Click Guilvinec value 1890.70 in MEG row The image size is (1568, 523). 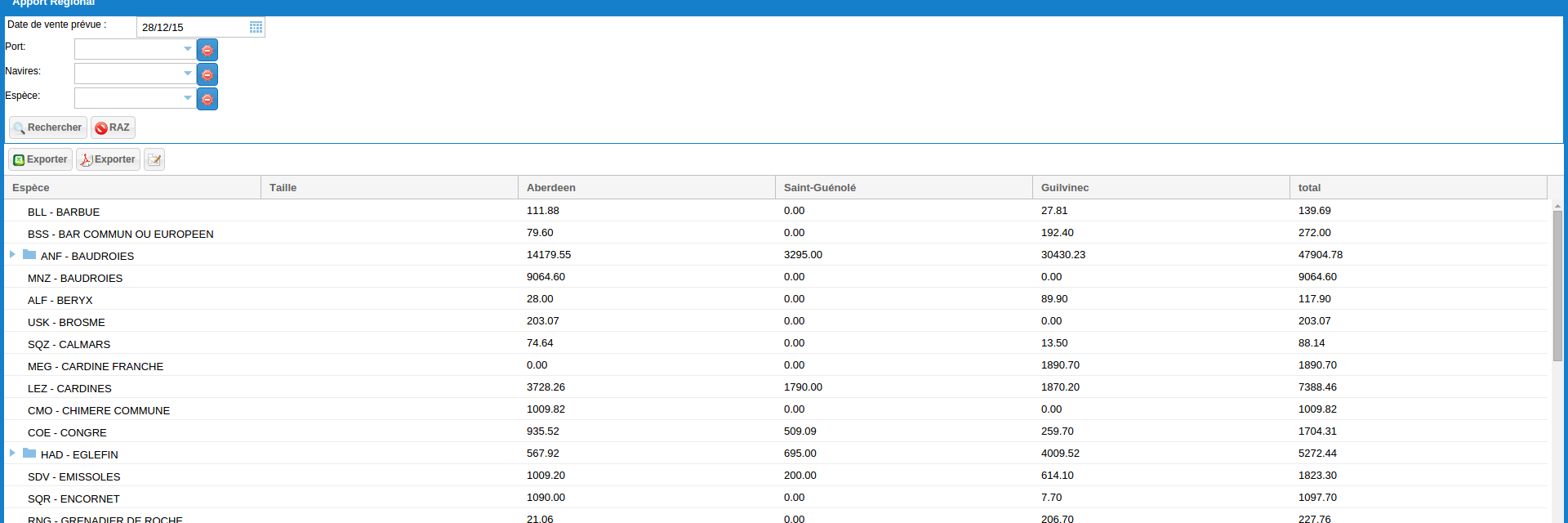pos(1060,365)
